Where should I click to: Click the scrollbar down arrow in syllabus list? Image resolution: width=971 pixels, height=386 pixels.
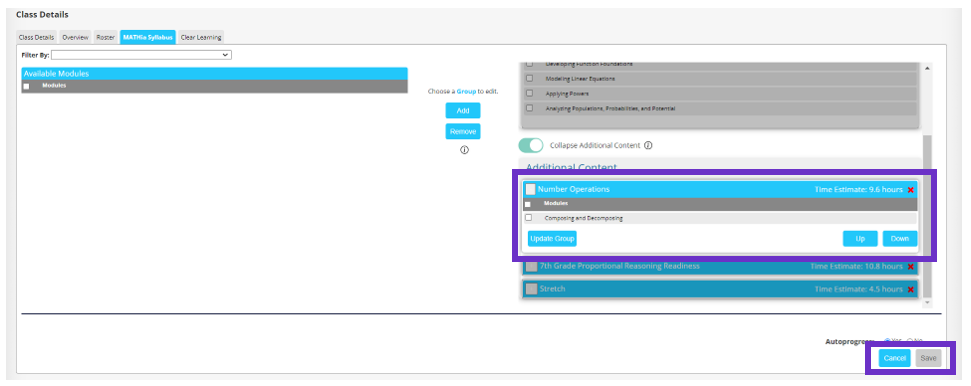(927, 302)
